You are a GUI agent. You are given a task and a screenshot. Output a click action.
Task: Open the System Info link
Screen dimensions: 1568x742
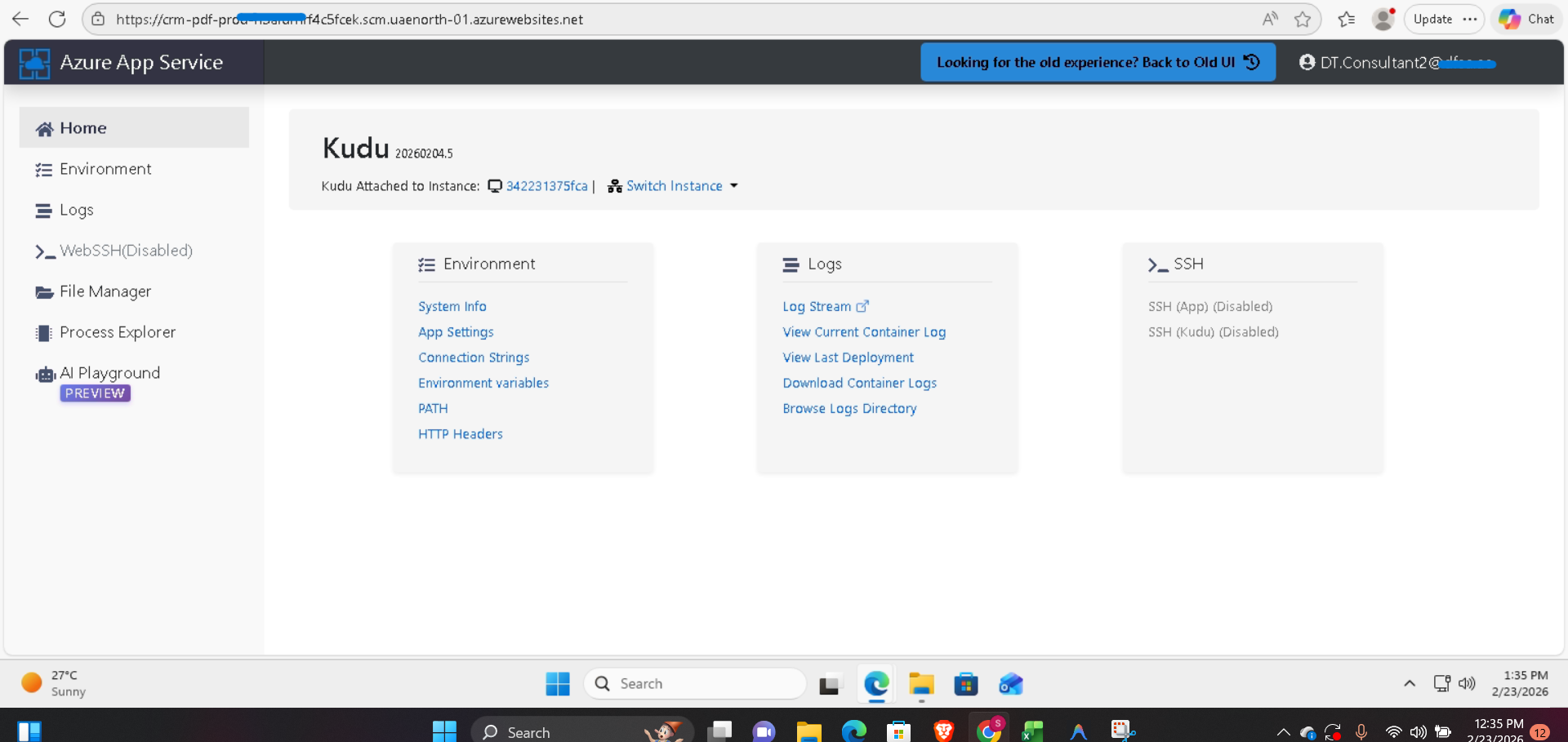tap(452, 306)
